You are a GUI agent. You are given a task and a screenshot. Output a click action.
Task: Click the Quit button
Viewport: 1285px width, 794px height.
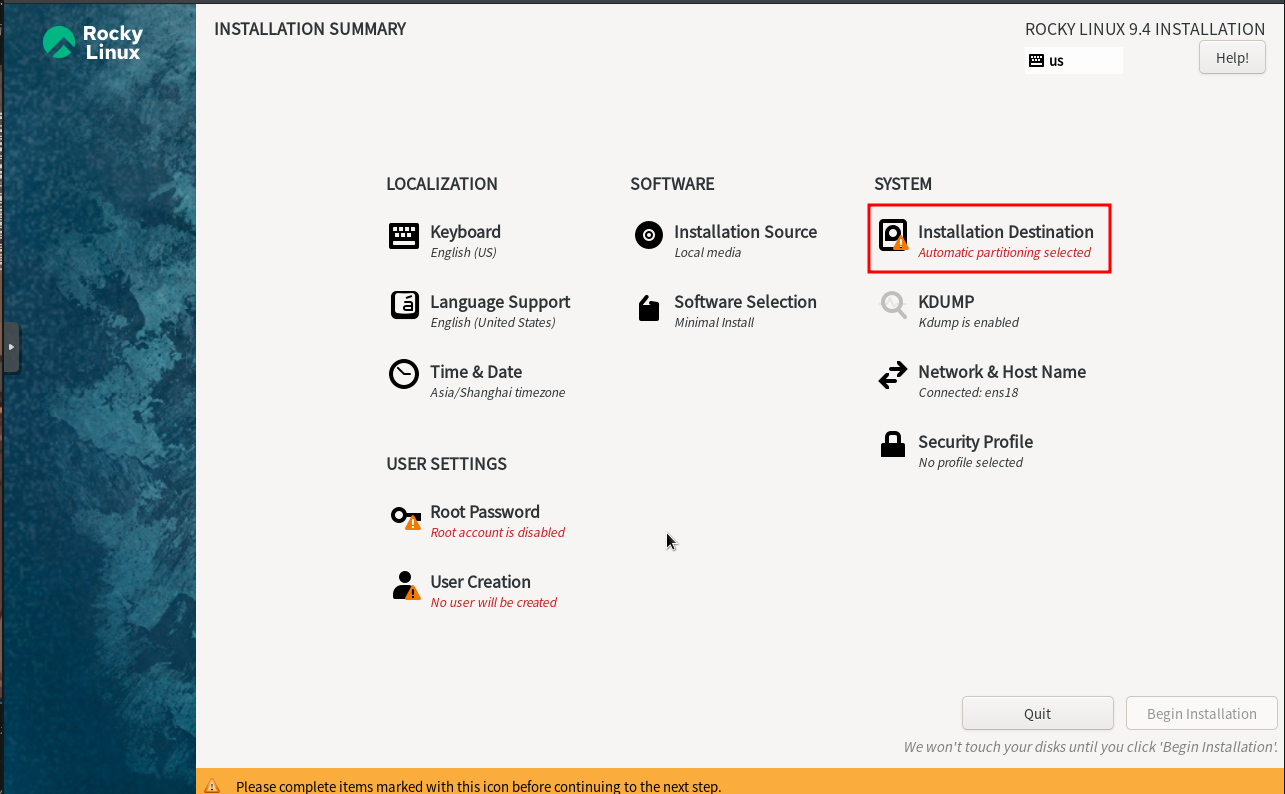[x=1037, y=714]
